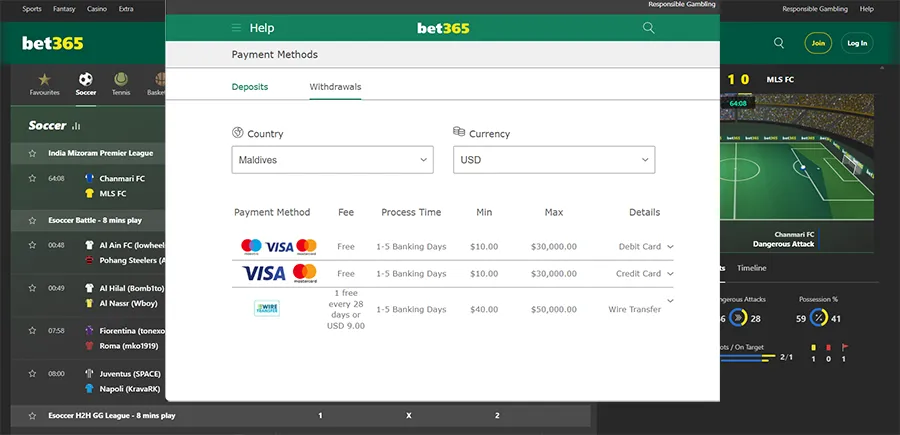Click the Log In button
This screenshot has width=900, height=435.
(x=857, y=43)
